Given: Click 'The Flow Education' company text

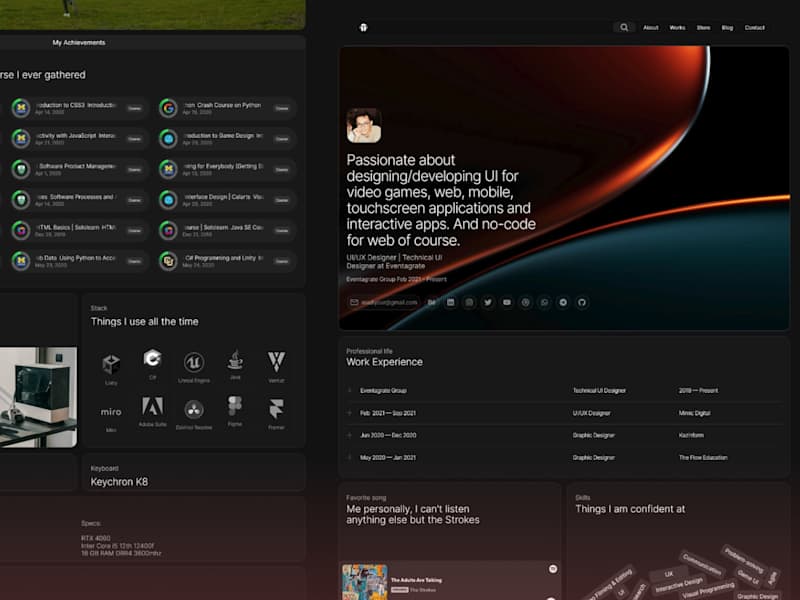Looking at the screenshot, I should click(703, 458).
